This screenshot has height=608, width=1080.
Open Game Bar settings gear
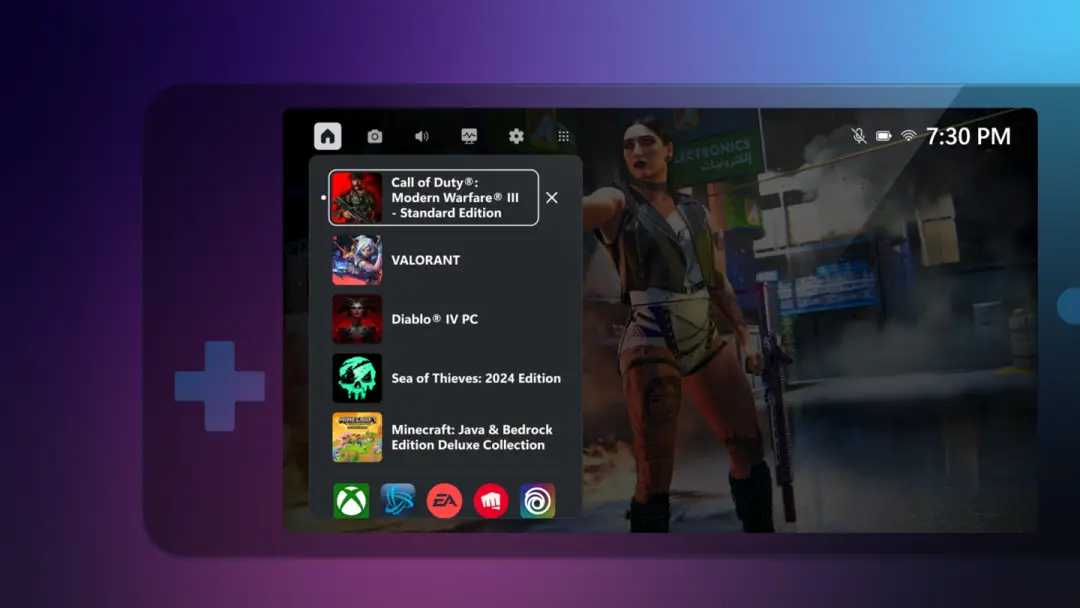coord(516,136)
